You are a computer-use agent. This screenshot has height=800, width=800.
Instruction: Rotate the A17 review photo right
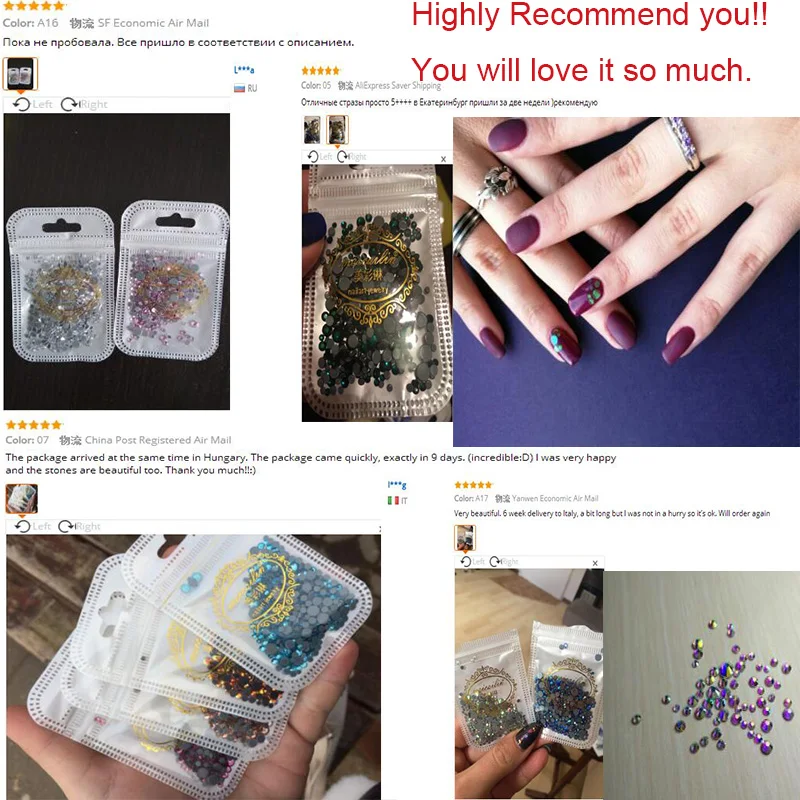click(x=504, y=562)
